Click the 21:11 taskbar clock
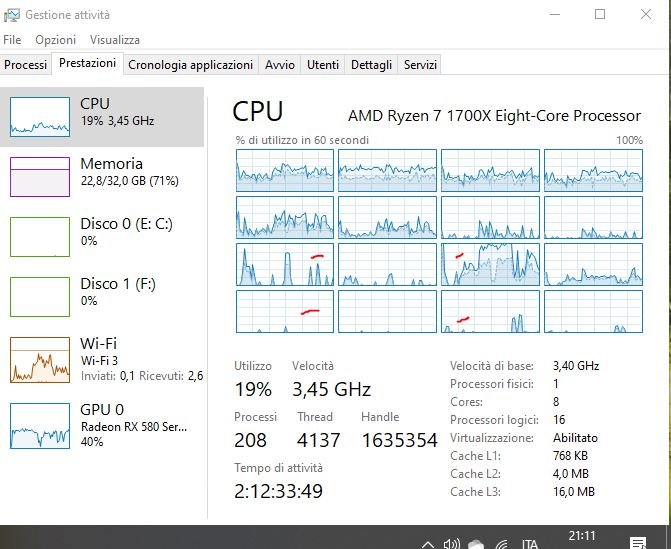The height and width of the screenshot is (549, 671). [x=582, y=536]
